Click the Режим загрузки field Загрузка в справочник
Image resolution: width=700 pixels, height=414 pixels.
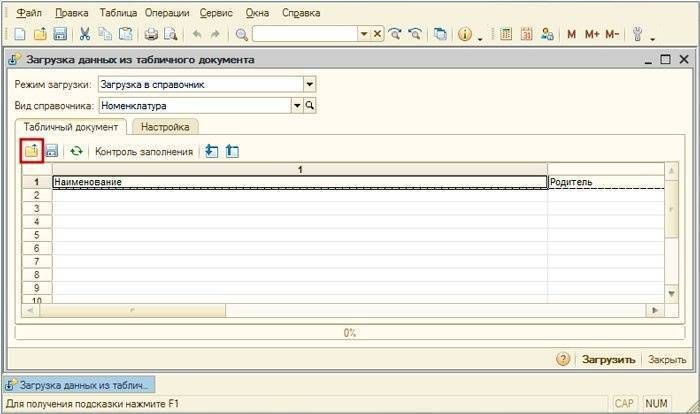[201, 84]
